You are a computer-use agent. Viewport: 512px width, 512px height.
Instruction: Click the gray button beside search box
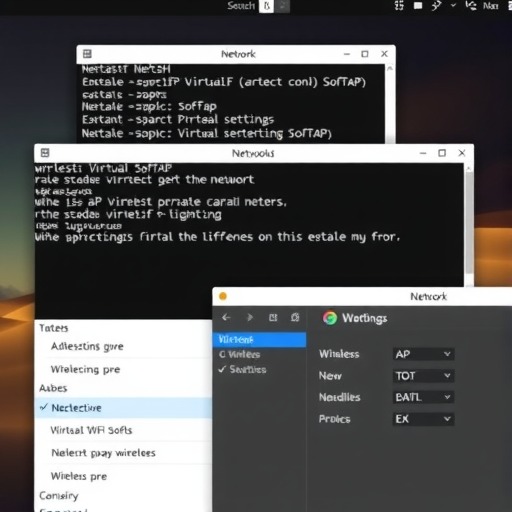282,6
